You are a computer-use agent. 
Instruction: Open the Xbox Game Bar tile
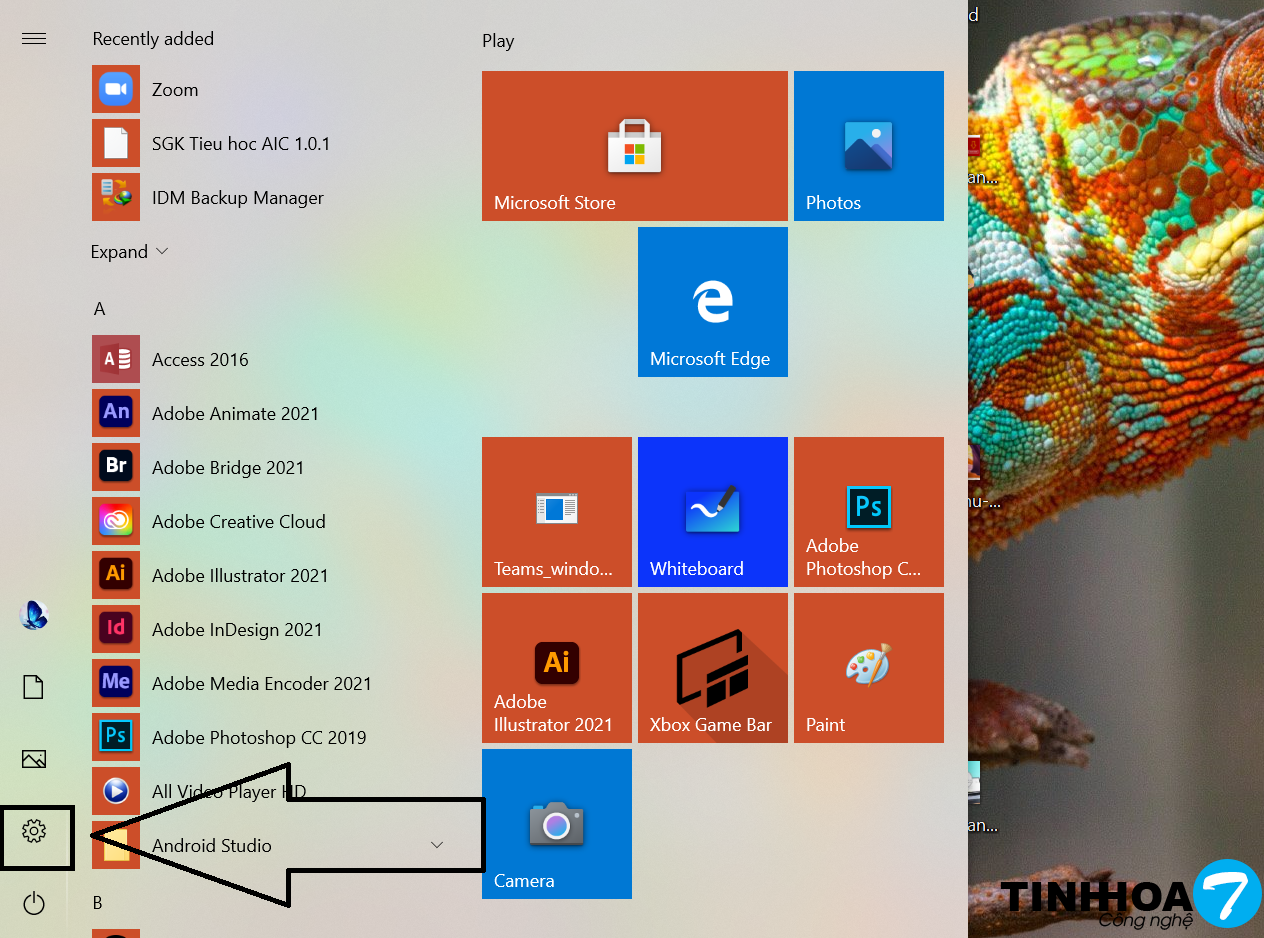(712, 668)
